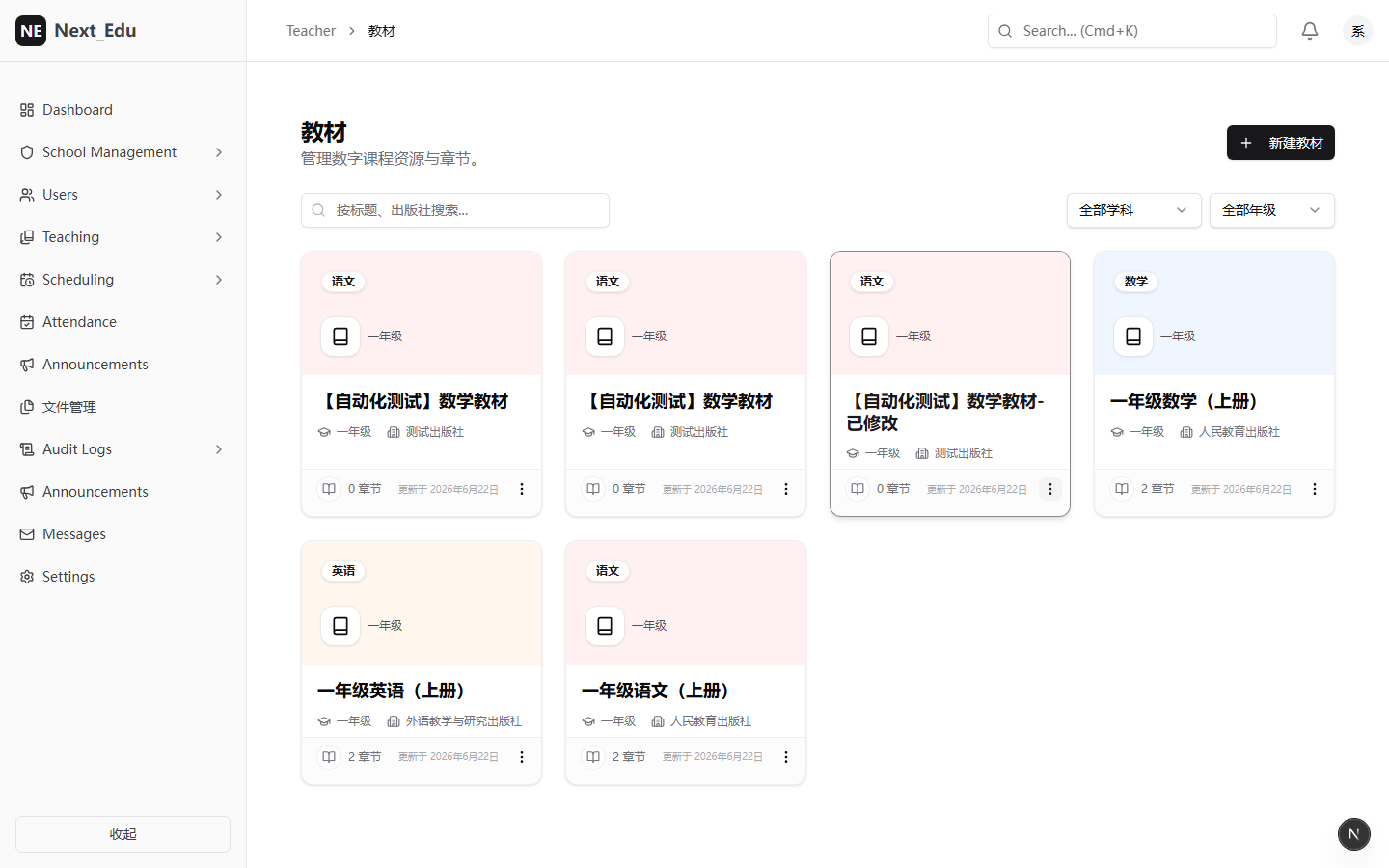This screenshot has height=868, width=1389.
Task: Click the Audit Logs scroll icon
Action: (27, 449)
